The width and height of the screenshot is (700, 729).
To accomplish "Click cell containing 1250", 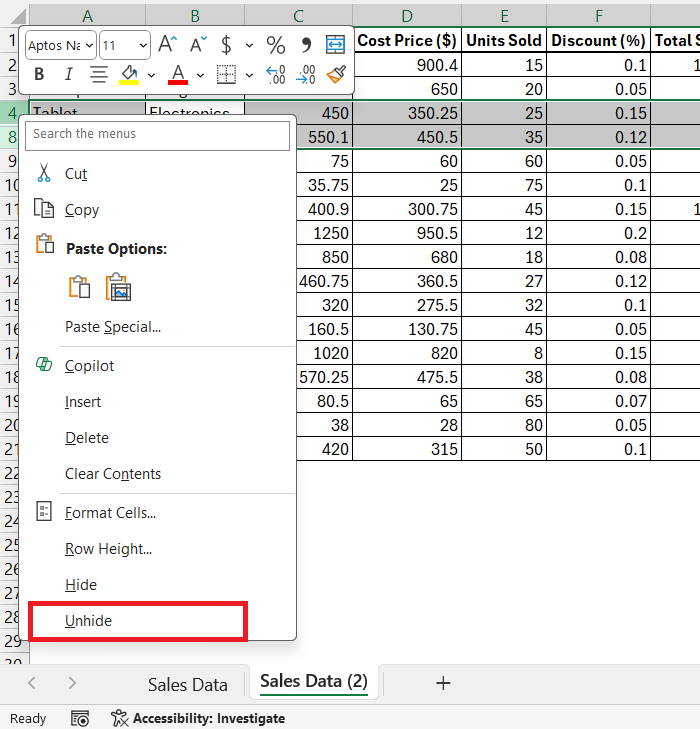I will click(324, 233).
